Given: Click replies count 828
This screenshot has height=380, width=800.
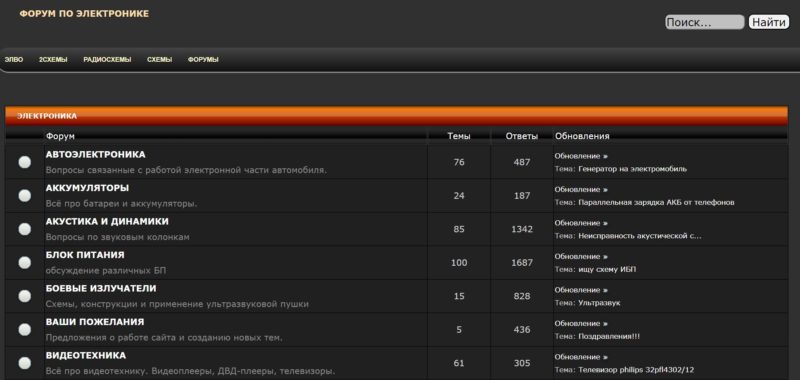Looking at the screenshot, I should tap(521, 296).
